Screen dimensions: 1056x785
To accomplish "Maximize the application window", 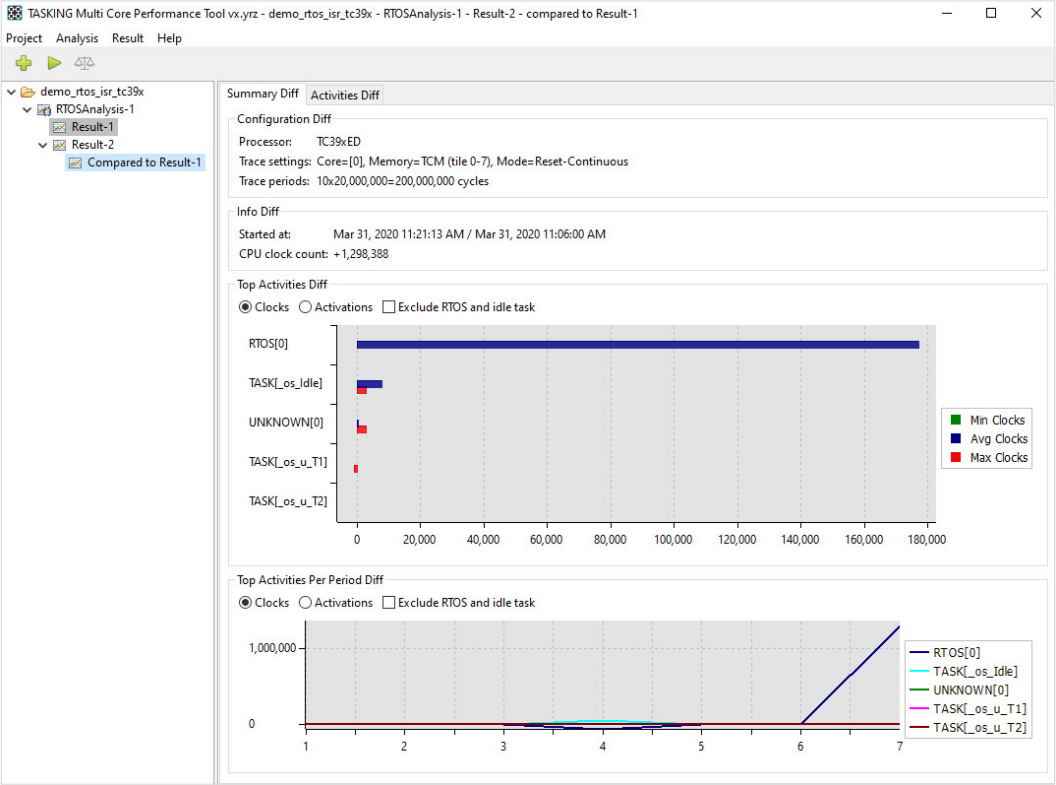I will point(991,13).
